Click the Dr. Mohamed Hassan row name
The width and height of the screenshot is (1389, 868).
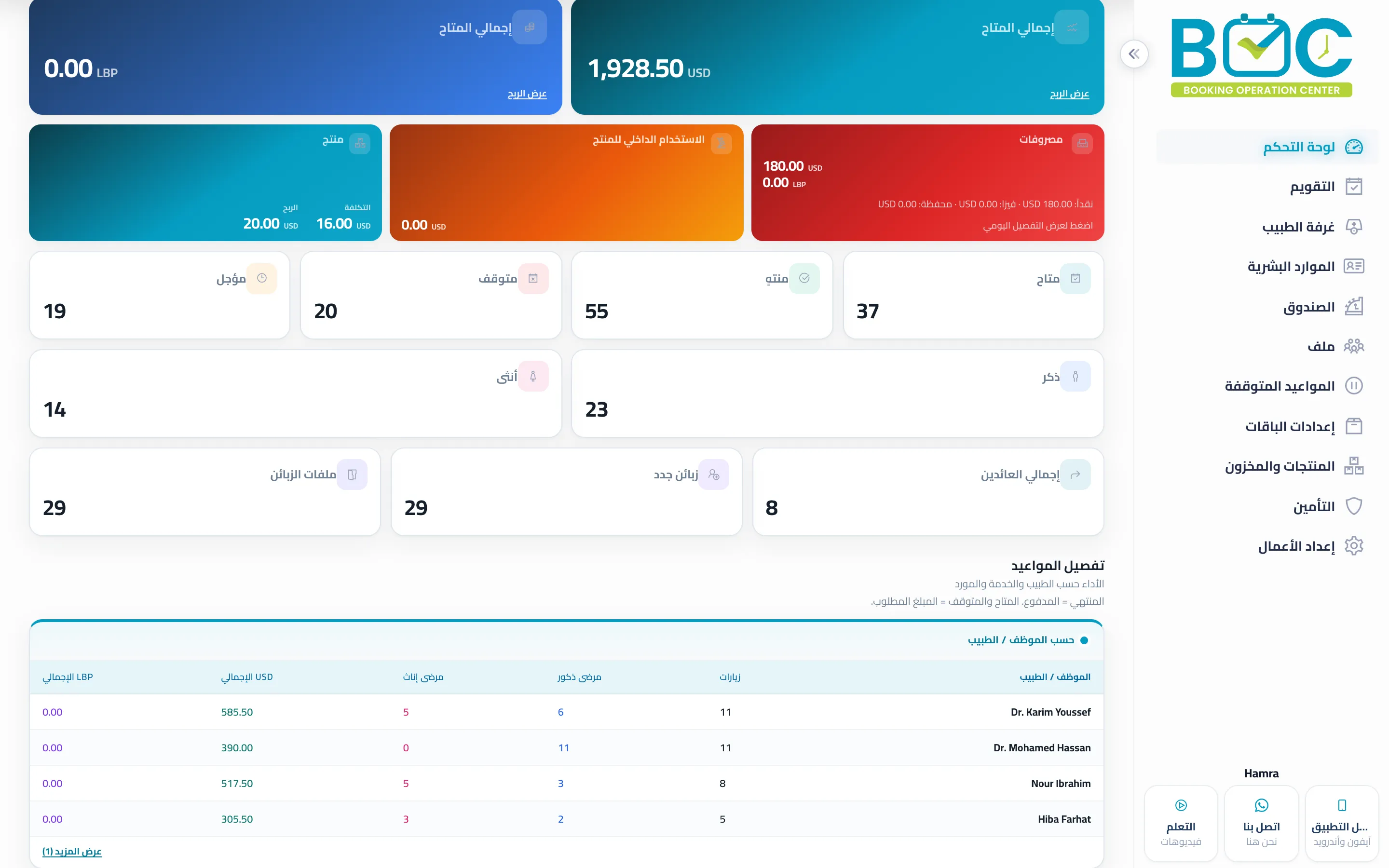tap(1042, 748)
